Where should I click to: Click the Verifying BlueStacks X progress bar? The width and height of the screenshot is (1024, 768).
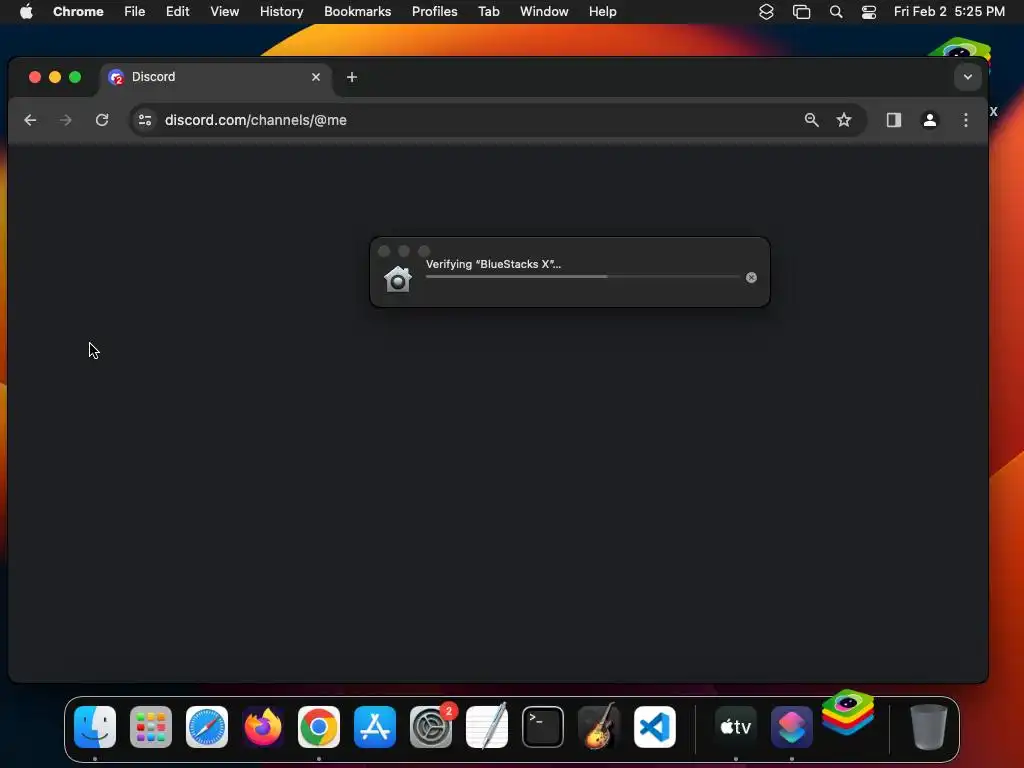[583, 277]
